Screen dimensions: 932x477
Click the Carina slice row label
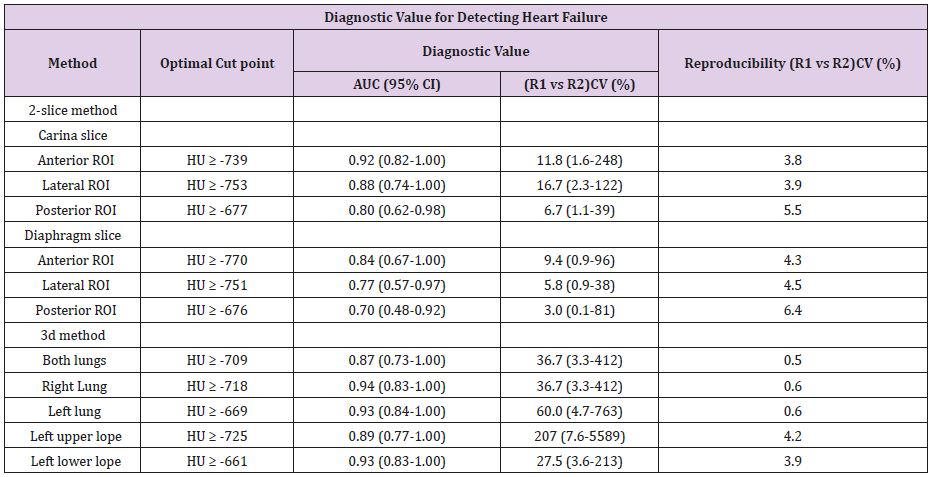pyautogui.click(x=73, y=135)
